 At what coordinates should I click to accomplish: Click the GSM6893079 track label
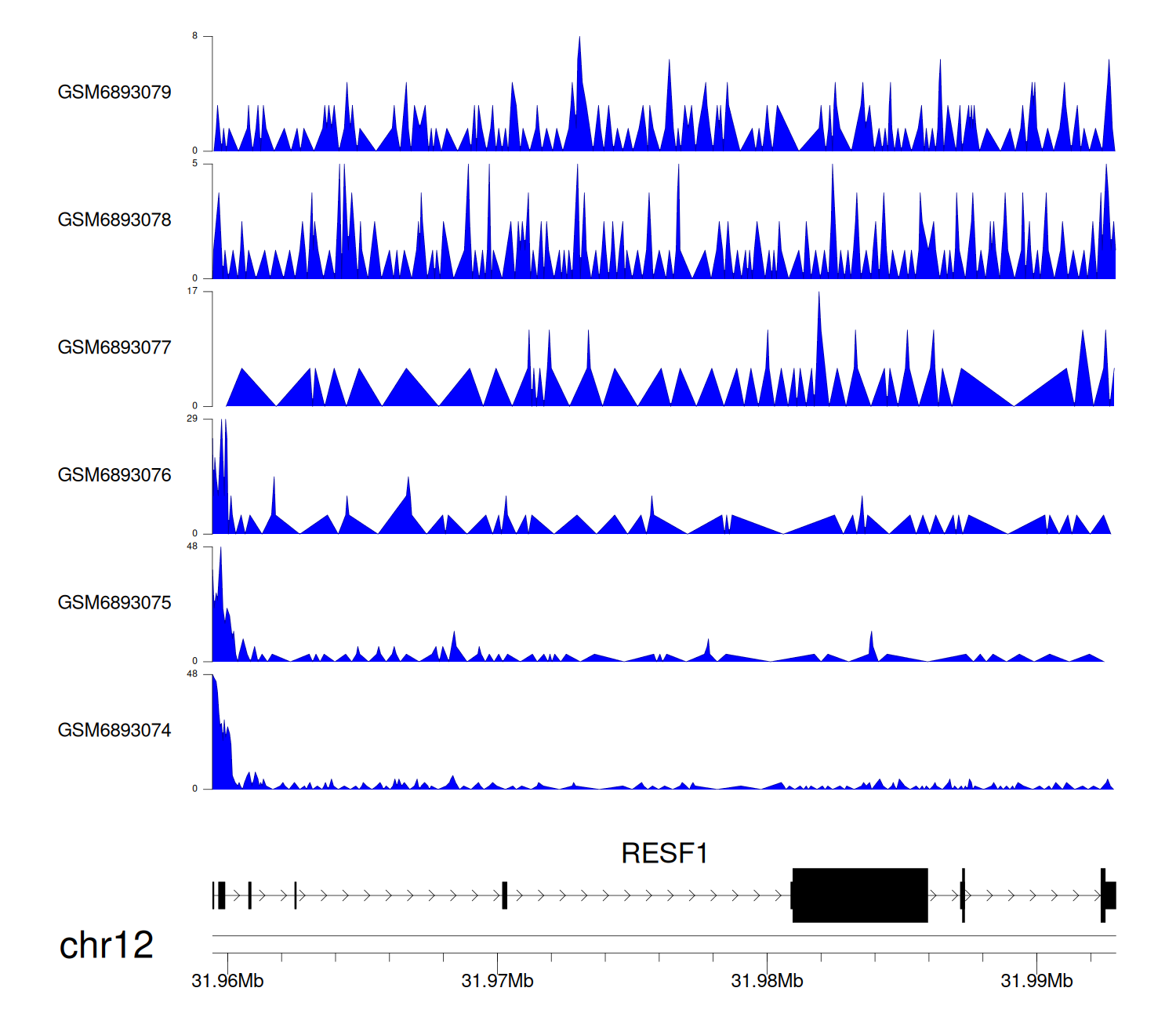coord(114,93)
